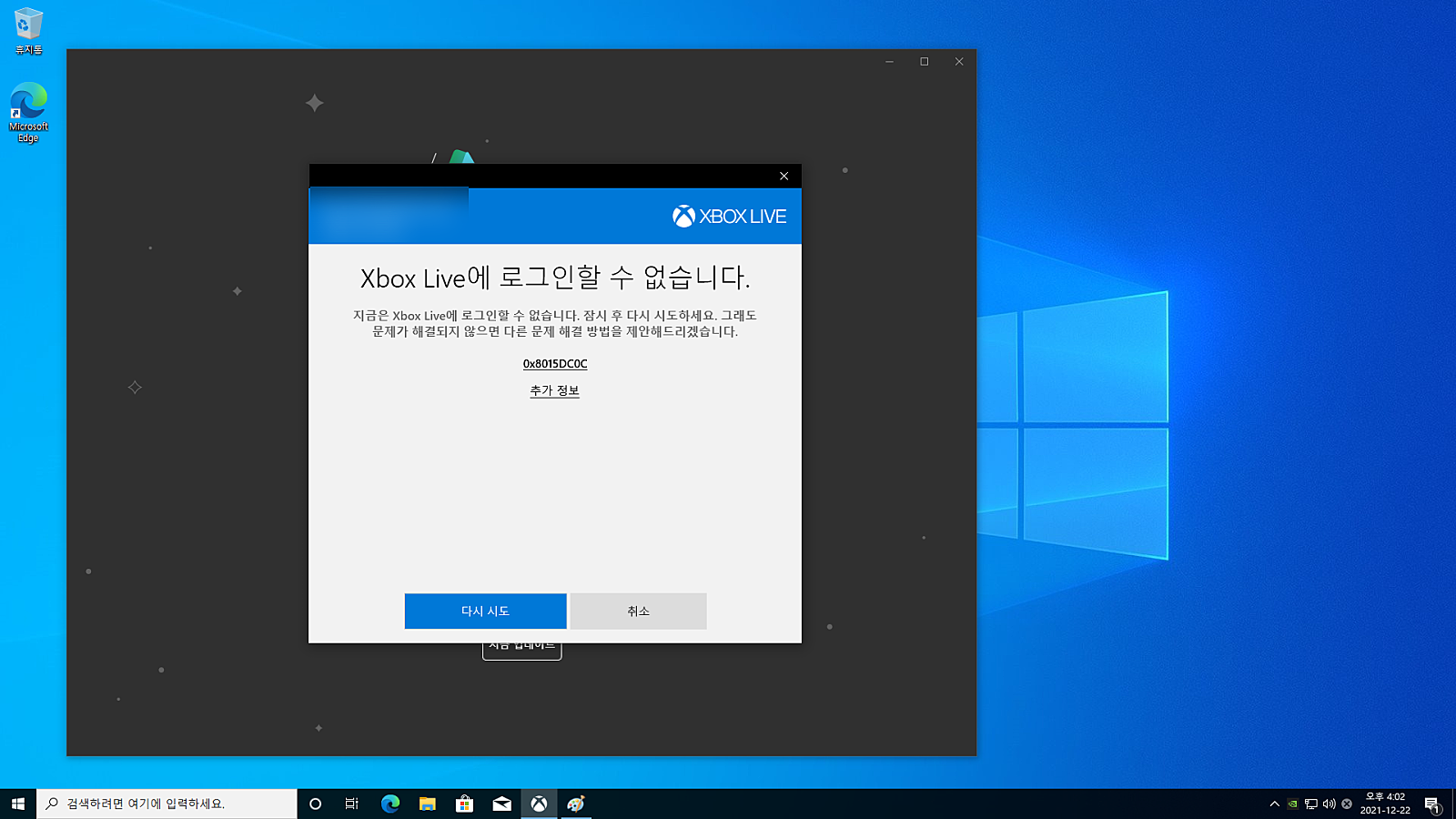Click the gray X-circle tray icon
The width and height of the screenshot is (1456, 819).
coord(1347,804)
